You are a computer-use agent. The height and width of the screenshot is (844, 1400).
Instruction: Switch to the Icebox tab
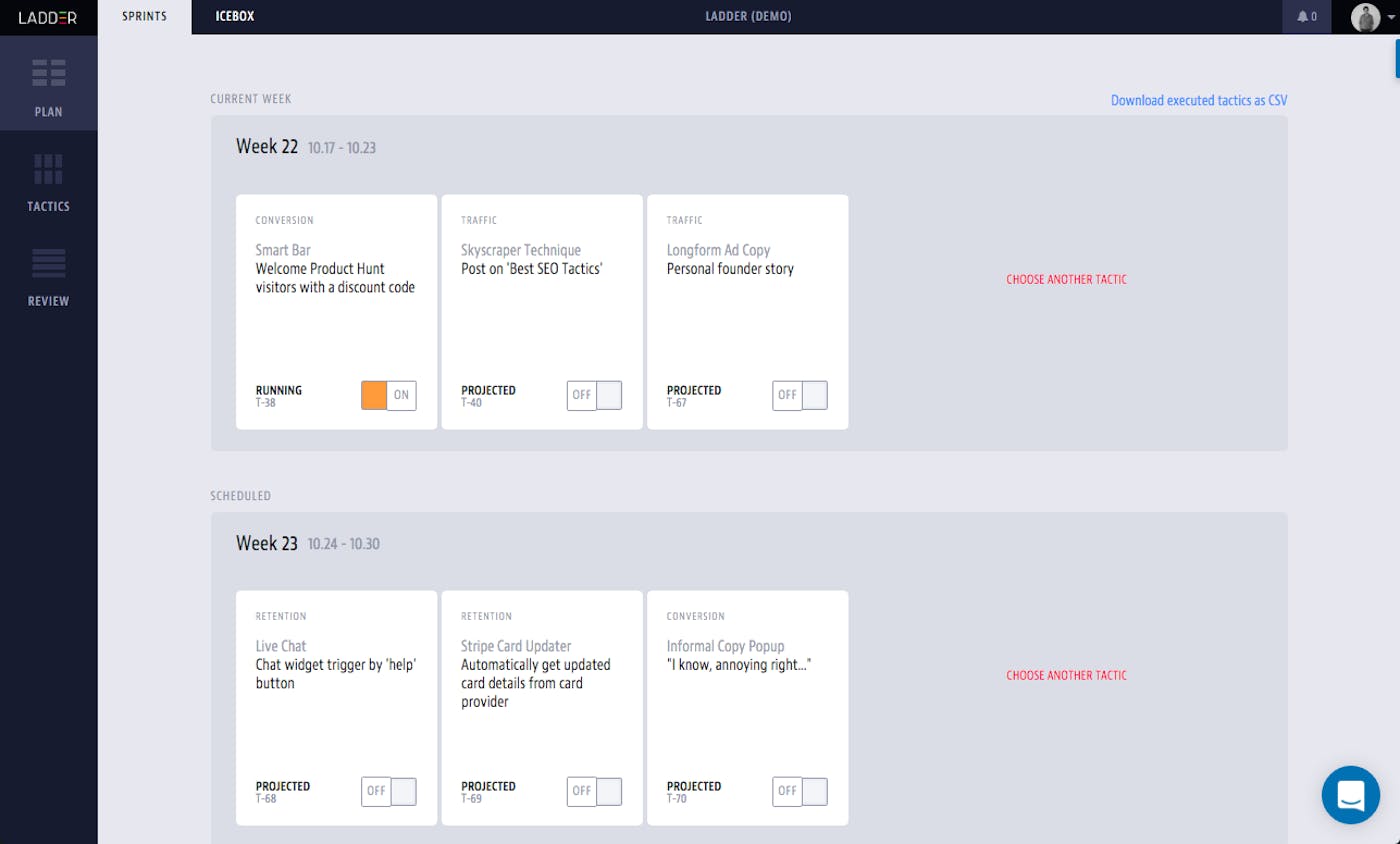pos(235,17)
